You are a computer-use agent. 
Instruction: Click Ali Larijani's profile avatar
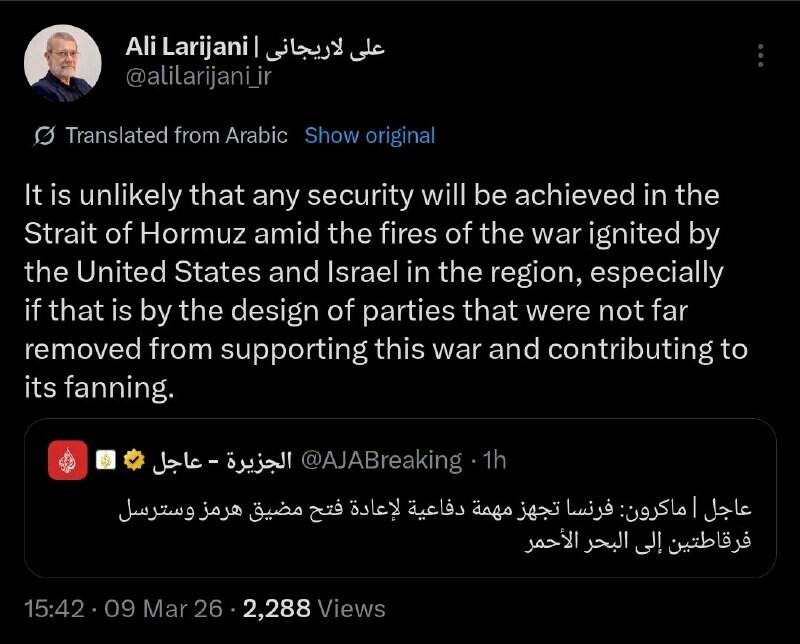[62, 63]
